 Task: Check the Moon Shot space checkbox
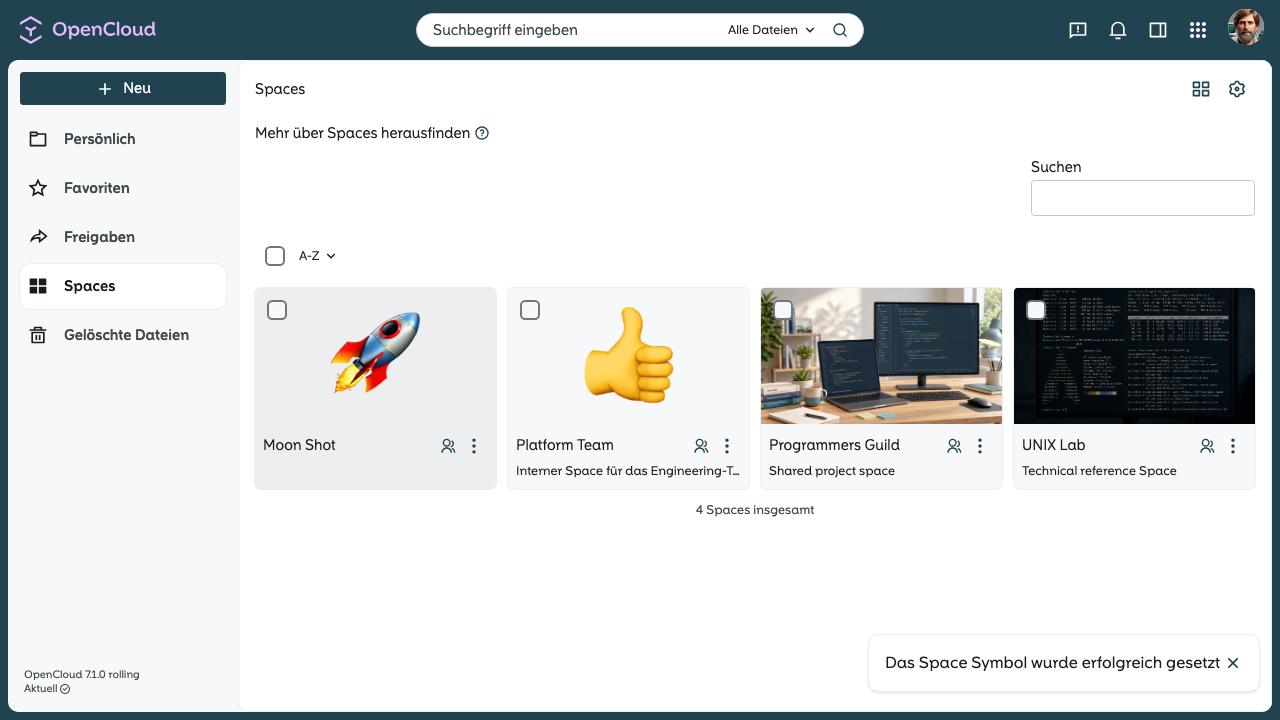click(277, 310)
